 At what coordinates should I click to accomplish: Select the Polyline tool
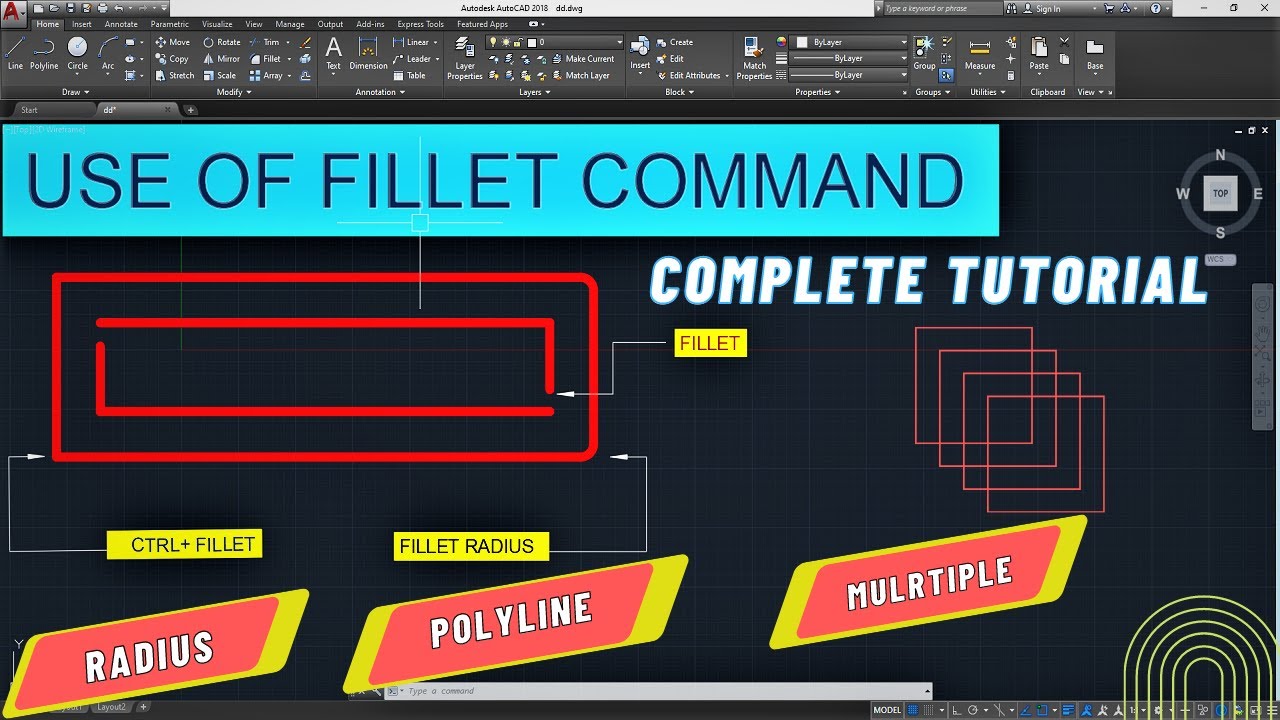44,53
